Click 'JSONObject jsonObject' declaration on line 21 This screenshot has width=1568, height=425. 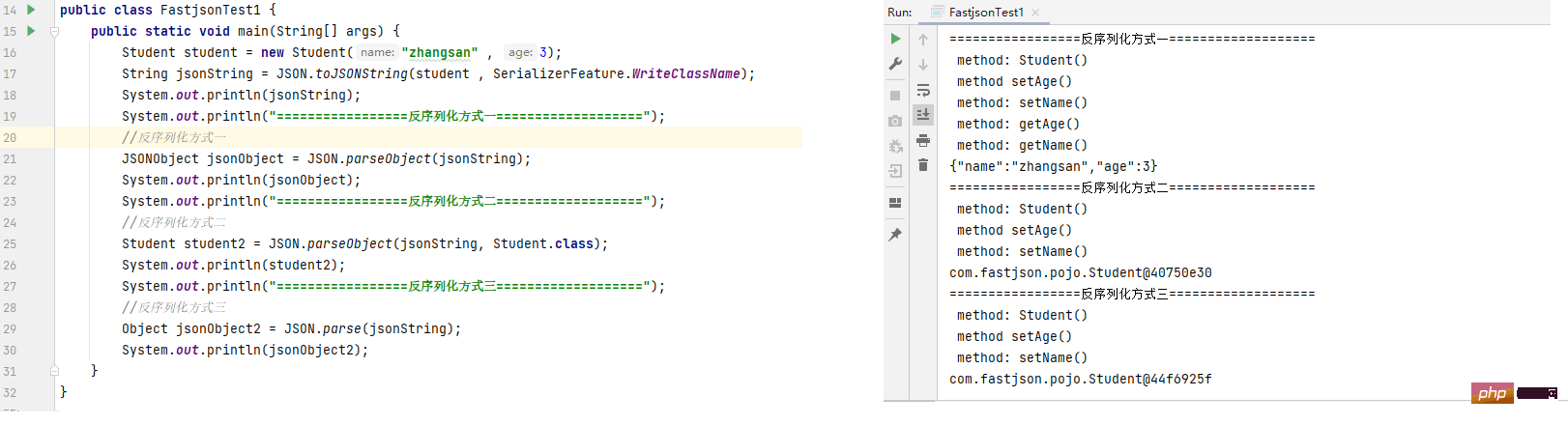click(x=203, y=158)
